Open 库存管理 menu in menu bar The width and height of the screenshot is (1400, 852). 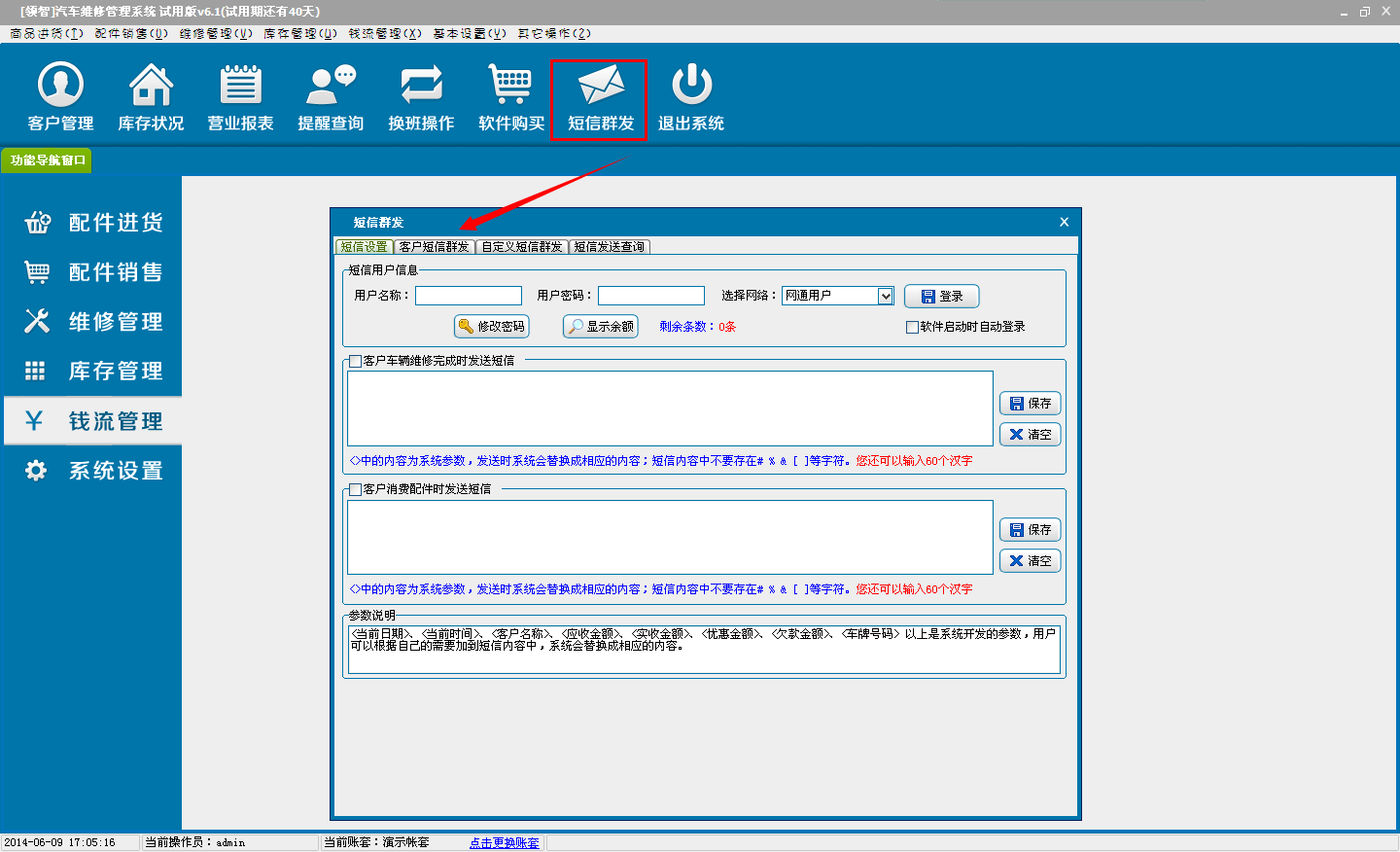click(299, 33)
